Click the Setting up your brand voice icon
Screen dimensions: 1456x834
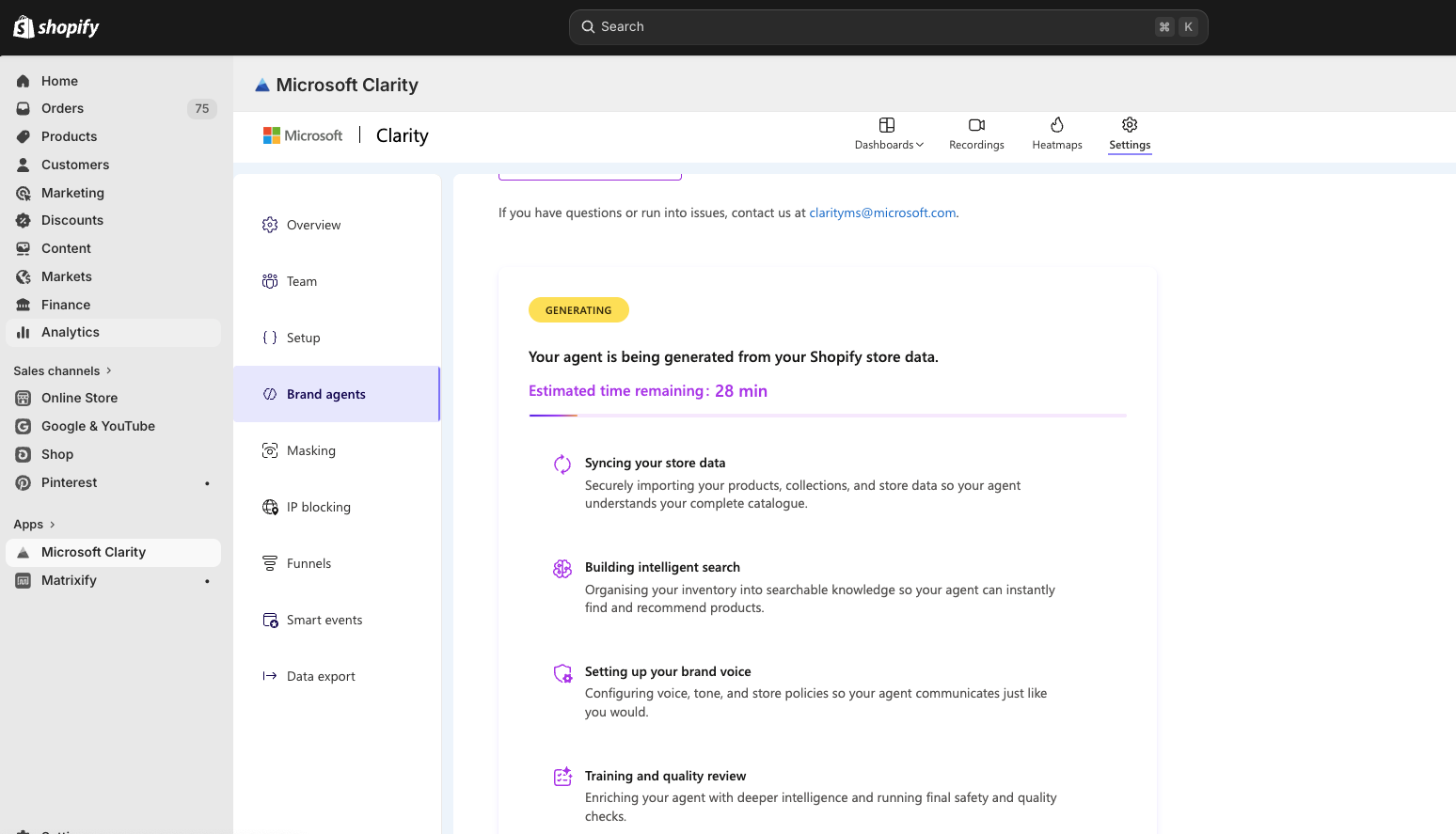(562, 673)
